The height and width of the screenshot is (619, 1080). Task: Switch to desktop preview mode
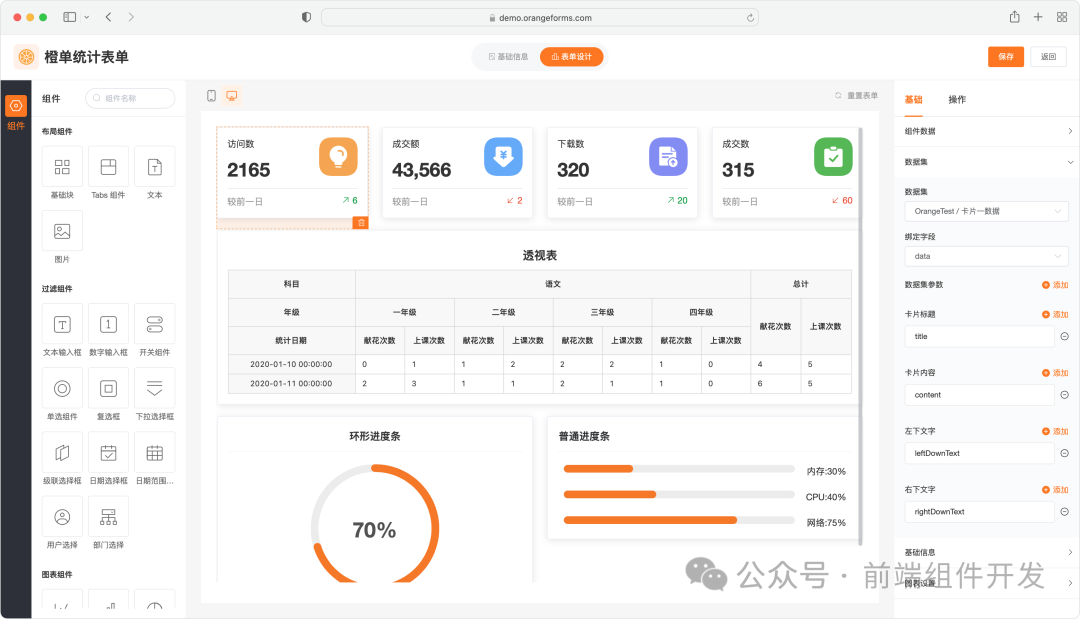tap(234, 95)
